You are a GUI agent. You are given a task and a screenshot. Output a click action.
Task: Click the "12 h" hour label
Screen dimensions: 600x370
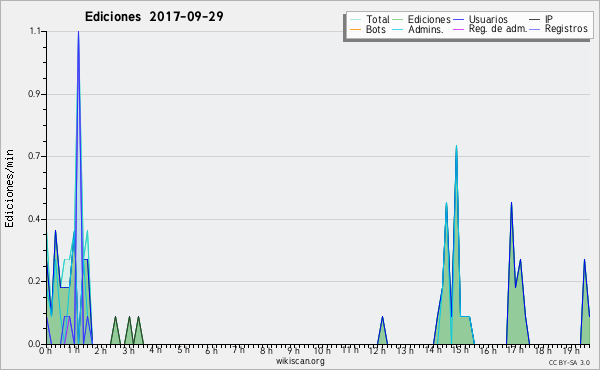(x=377, y=350)
